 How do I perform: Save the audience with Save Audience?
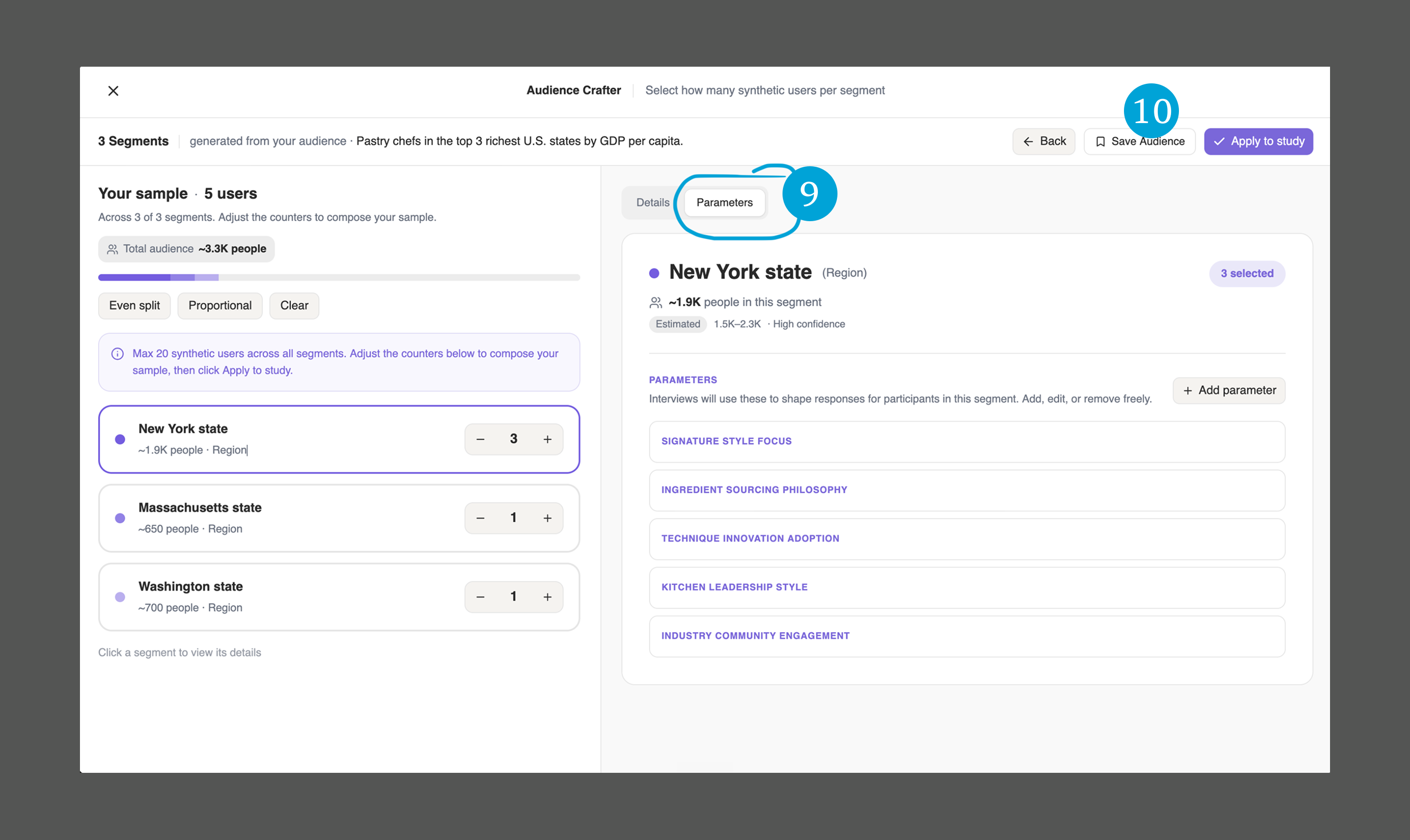(1139, 141)
